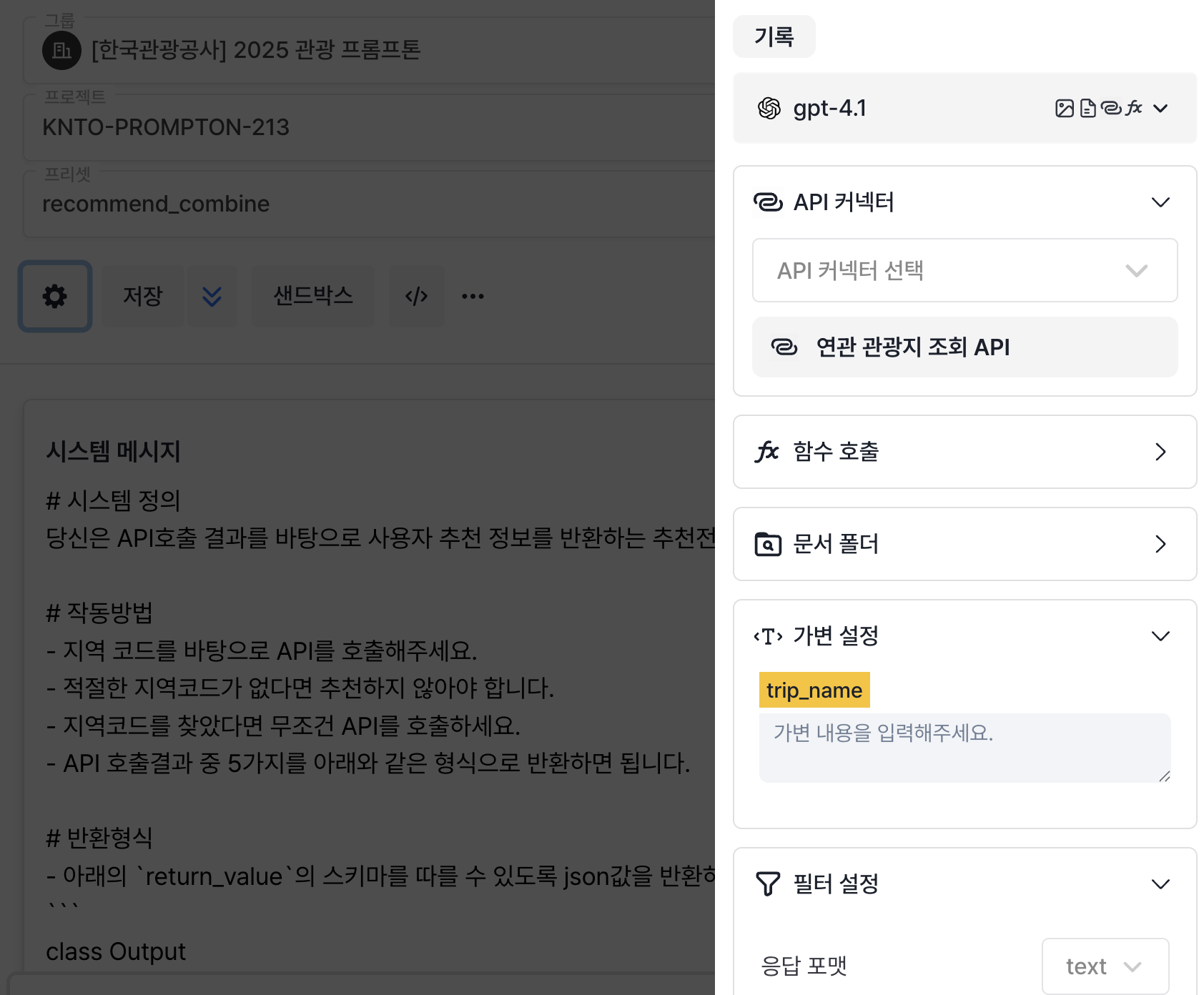Click the T variable icon beside 가변 설정
The height and width of the screenshot is (995, 1204).
pyautogui.click(x=768, y=636)
